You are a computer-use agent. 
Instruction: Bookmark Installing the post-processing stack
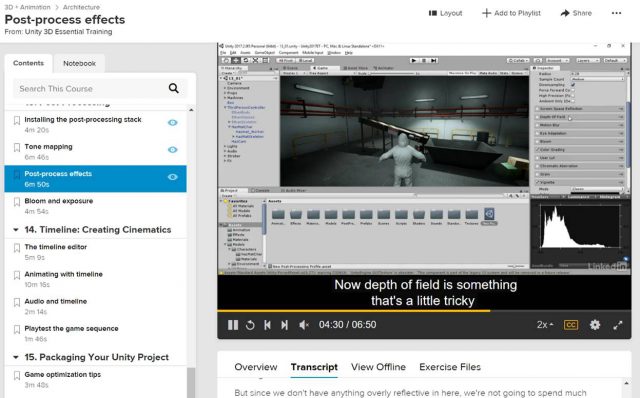17,120
